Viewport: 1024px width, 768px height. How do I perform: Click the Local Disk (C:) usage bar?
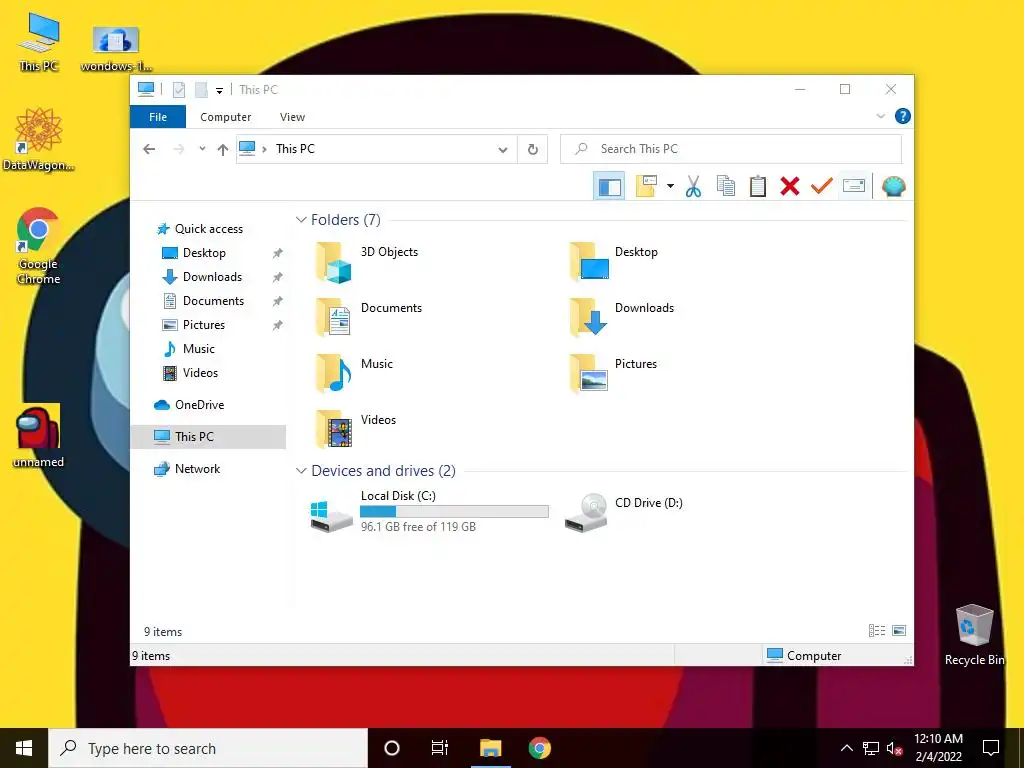coord(454,511)
